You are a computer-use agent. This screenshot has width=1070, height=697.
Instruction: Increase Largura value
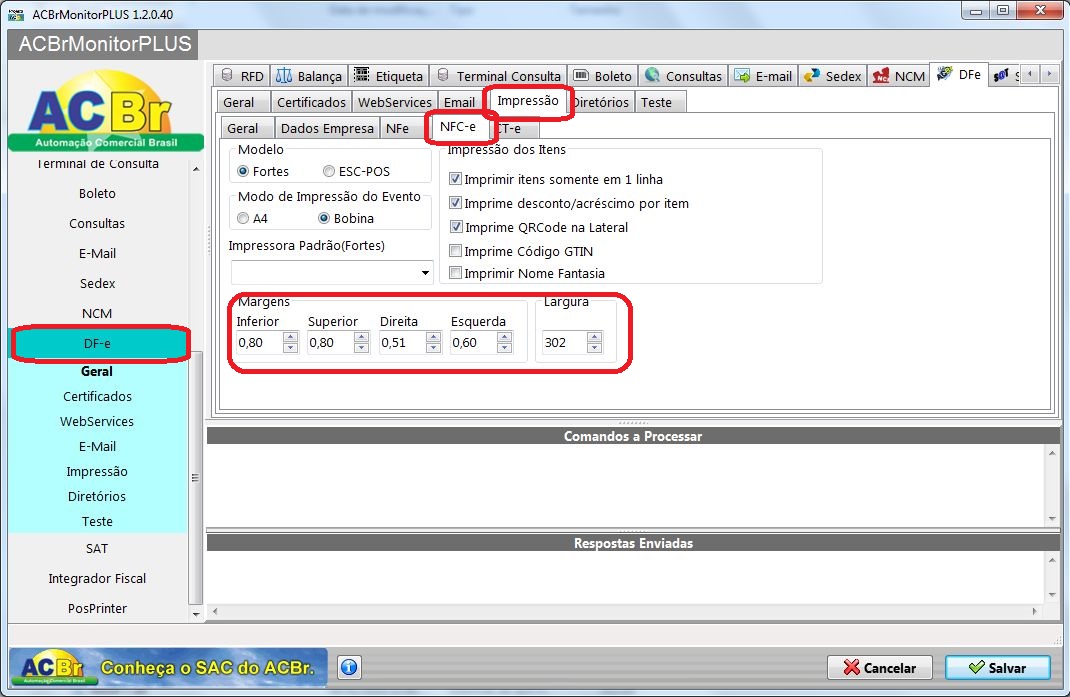(594, 337)
